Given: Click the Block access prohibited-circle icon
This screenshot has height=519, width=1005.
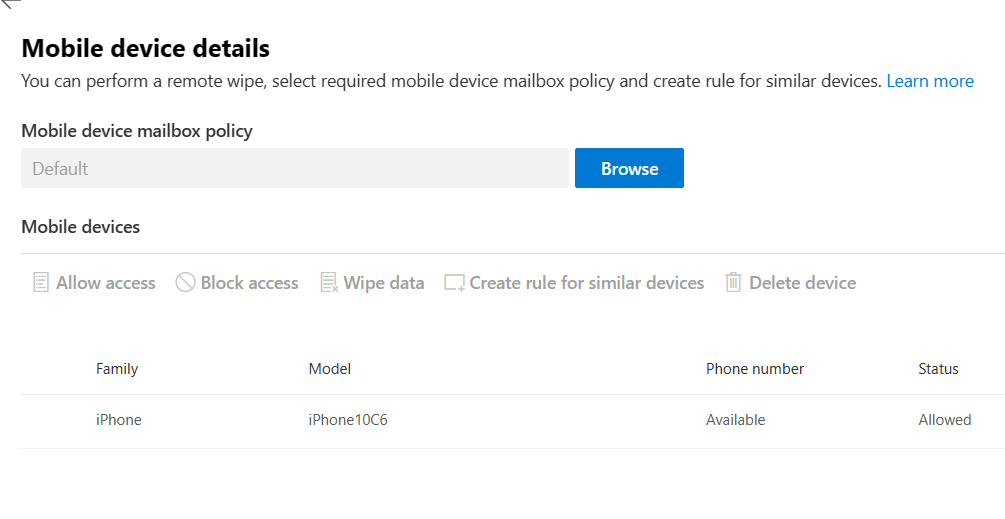Looking at the screenshot, I should (x=185, y=283).
